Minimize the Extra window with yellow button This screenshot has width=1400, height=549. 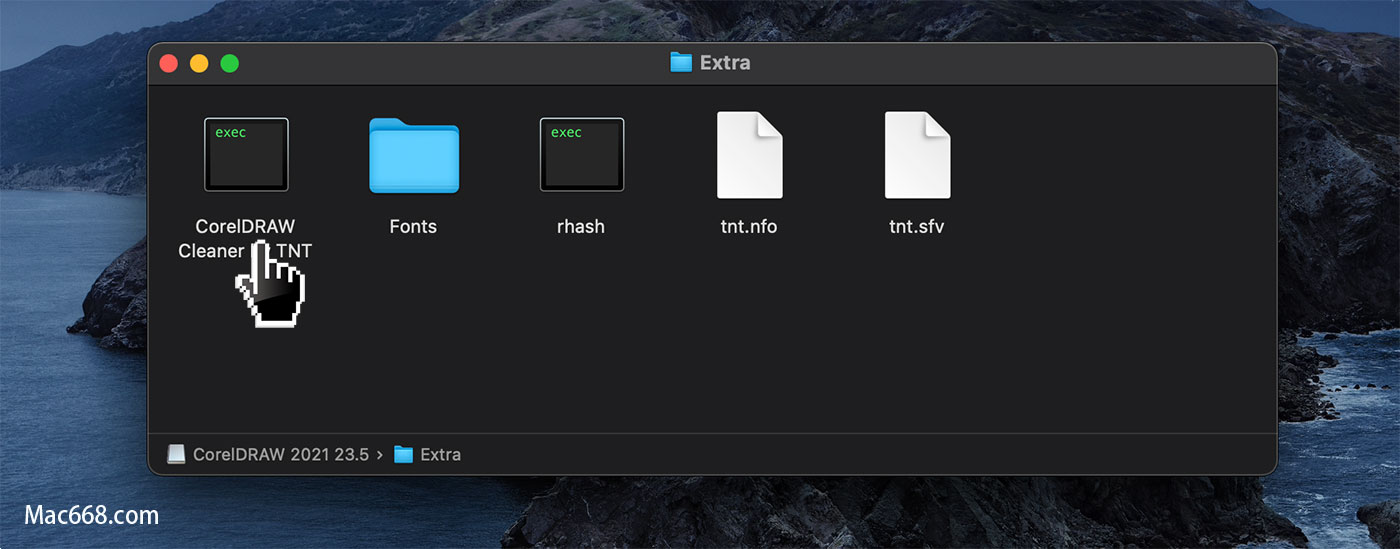click(199, 63)
